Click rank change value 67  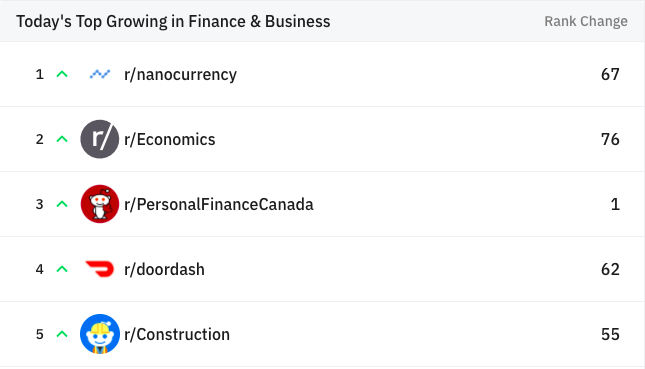(610, 74)
